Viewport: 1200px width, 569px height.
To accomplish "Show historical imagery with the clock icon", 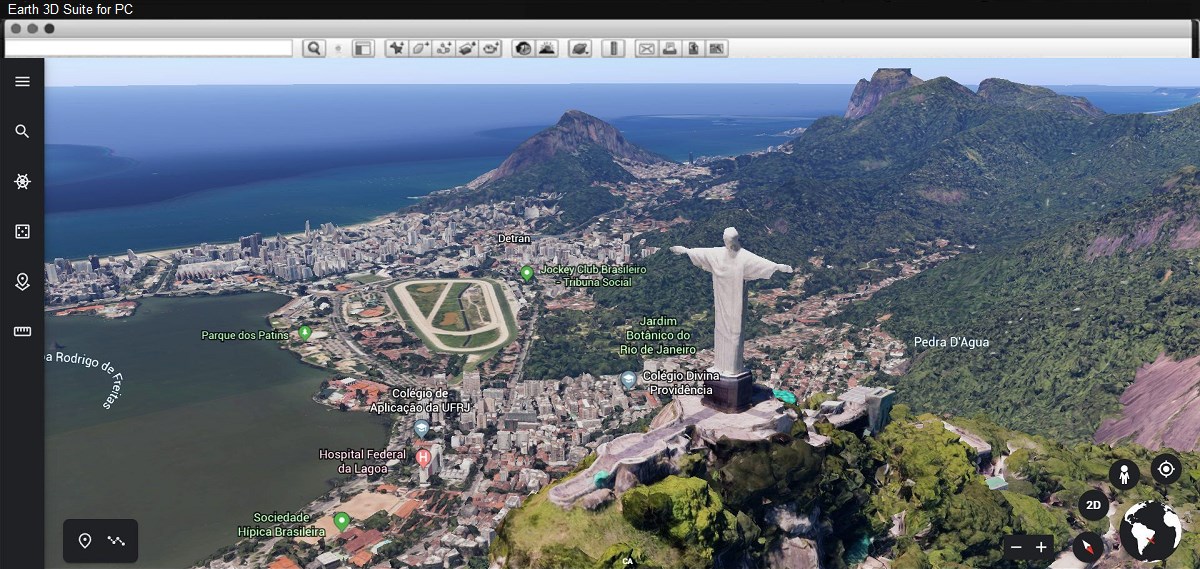I will click(523, 48).
